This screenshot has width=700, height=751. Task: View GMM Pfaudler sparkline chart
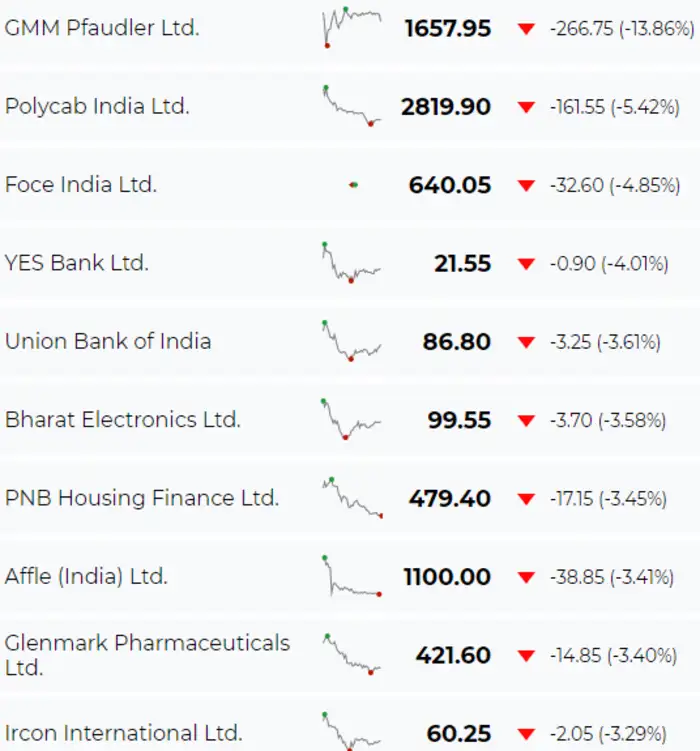[352, 24]
